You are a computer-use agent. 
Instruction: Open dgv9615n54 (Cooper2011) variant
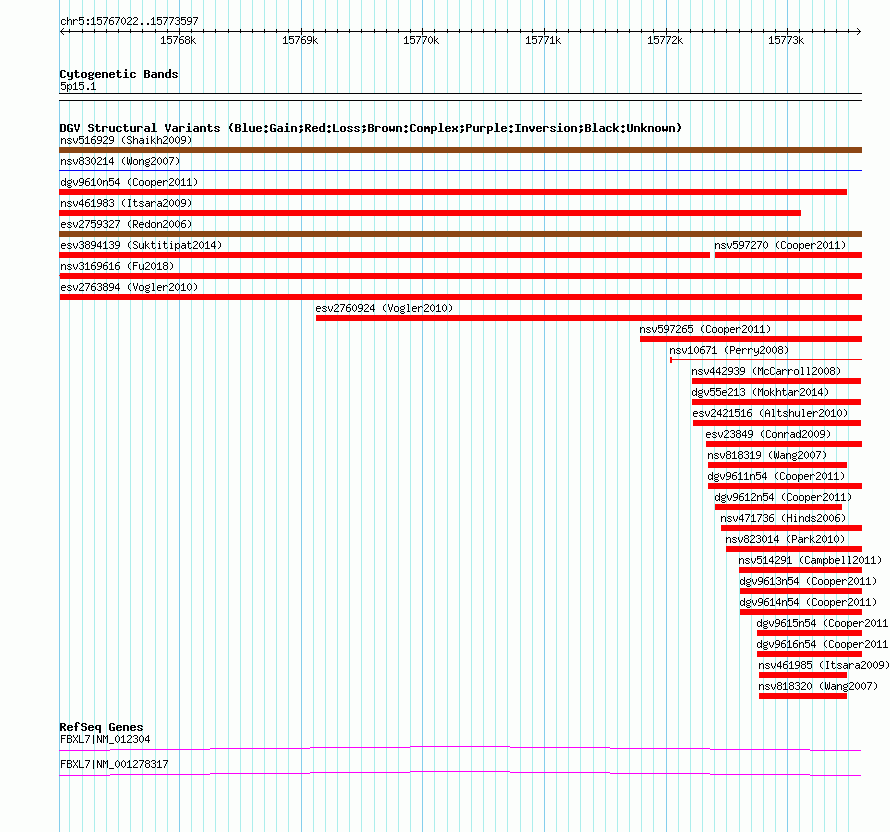(x=822, y=623)
